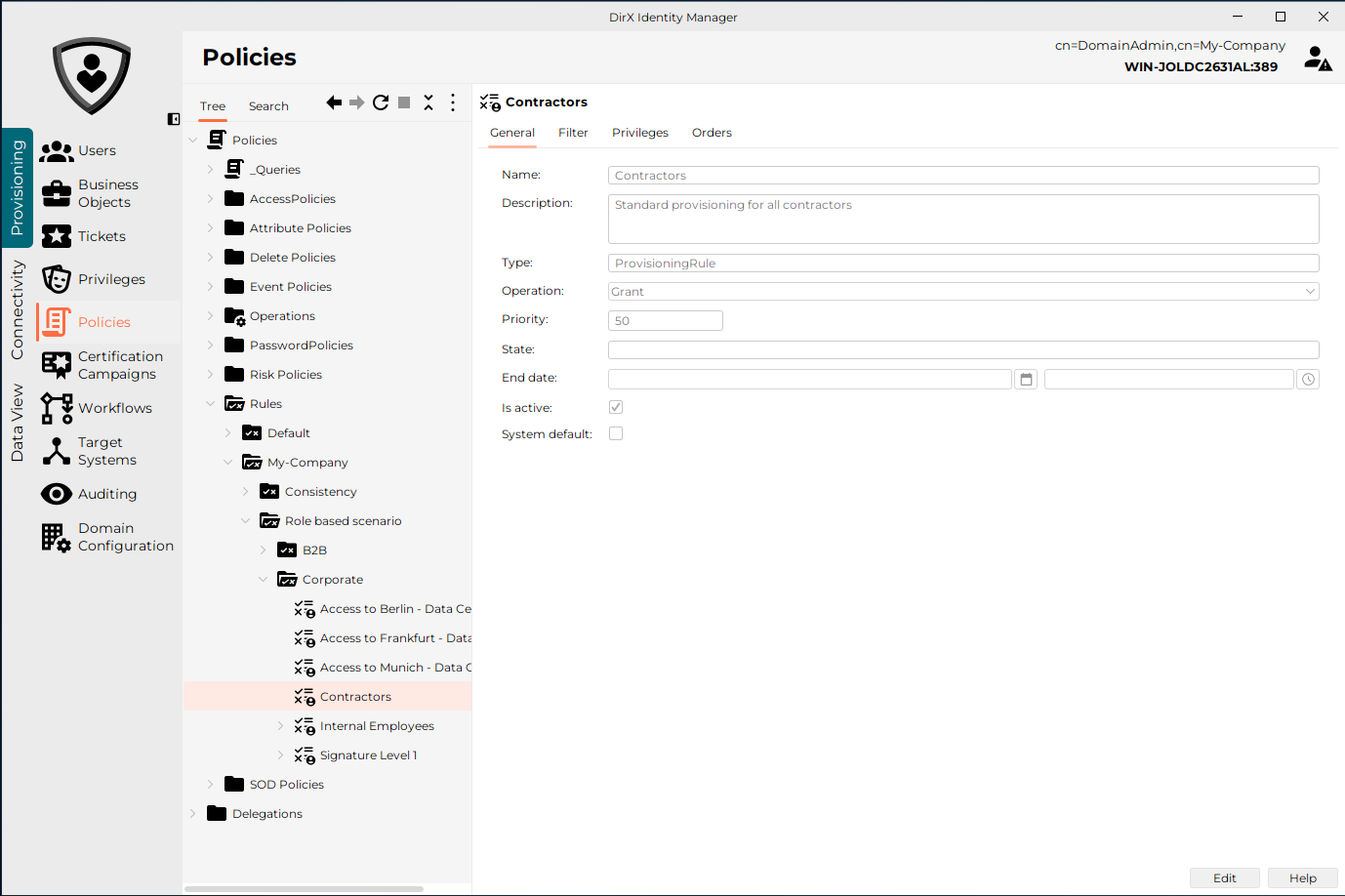Click the _Queries document icon
The image size is (1345, 896).
(x=234, y=169)
